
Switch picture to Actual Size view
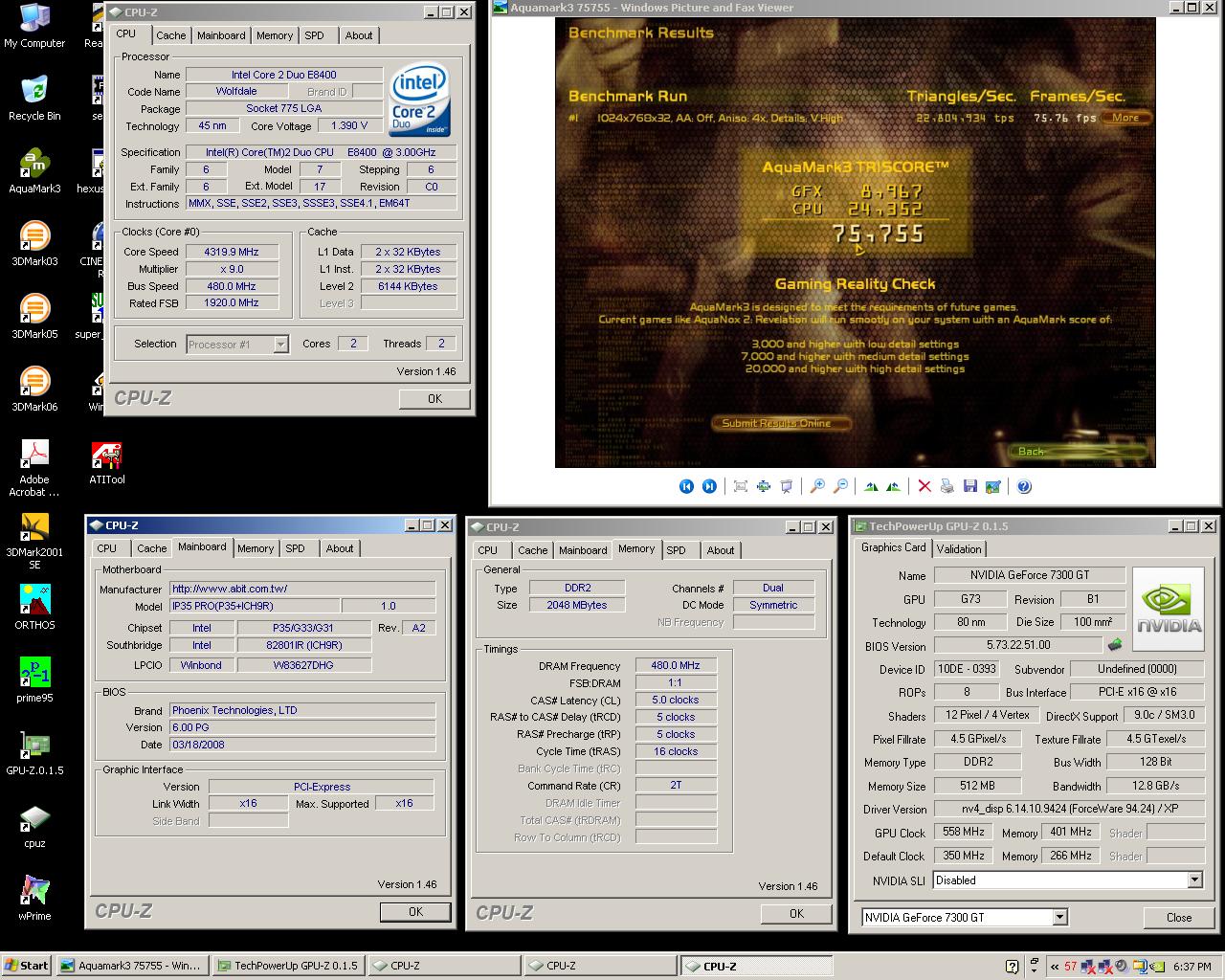pos(764,486)
